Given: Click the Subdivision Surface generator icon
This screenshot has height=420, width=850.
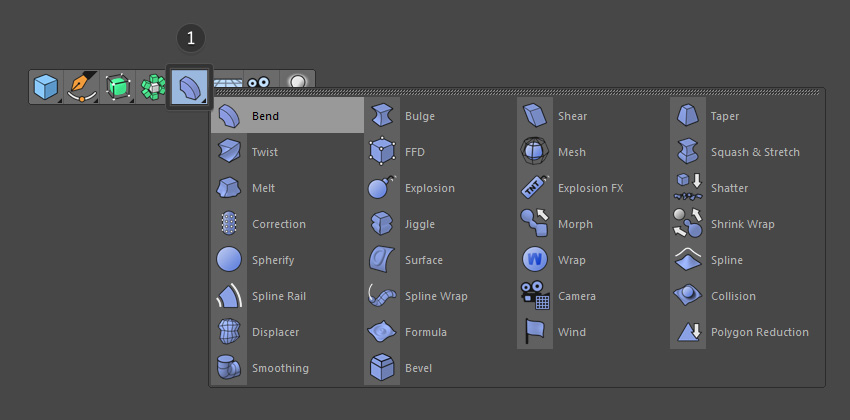Looking at the screenshot, I should 118,88.
